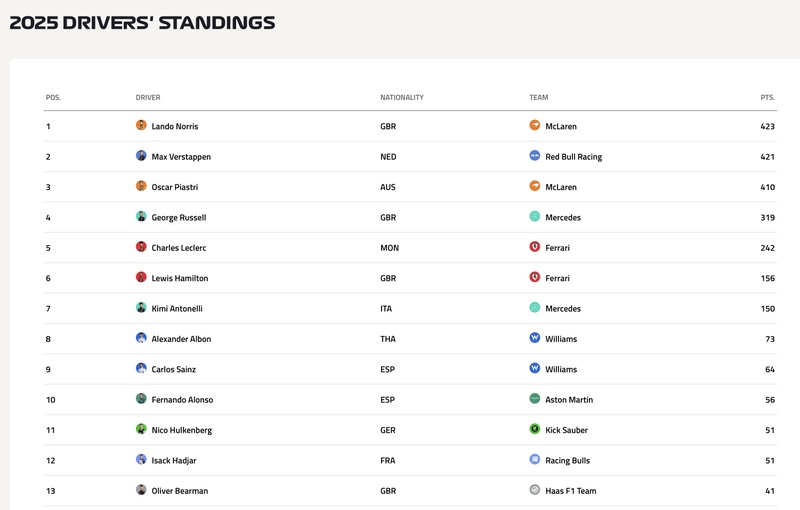
Task: Click Oscar Piastri's driver avatar icon
Action: (141, 186)
